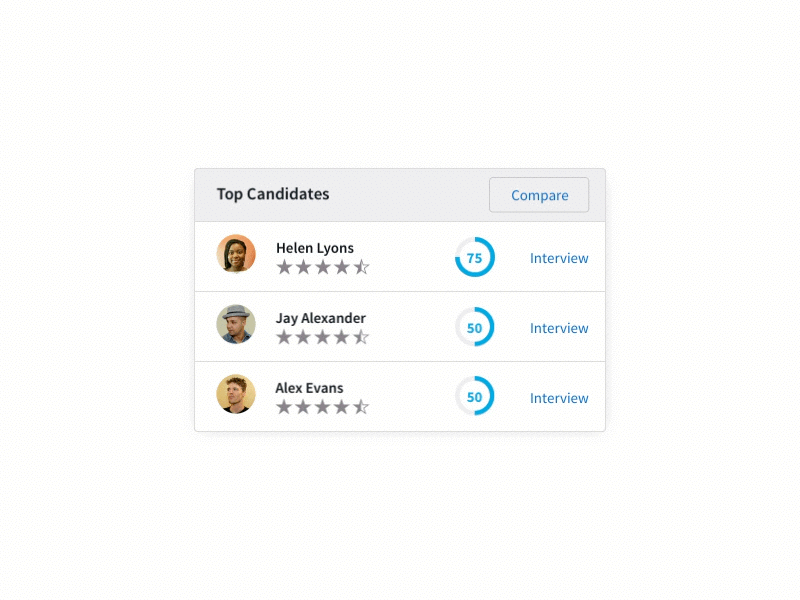This screenshot has width=800, height=600.
Task: Select the first star in Helen's rating
Action: tap(283, 267)
